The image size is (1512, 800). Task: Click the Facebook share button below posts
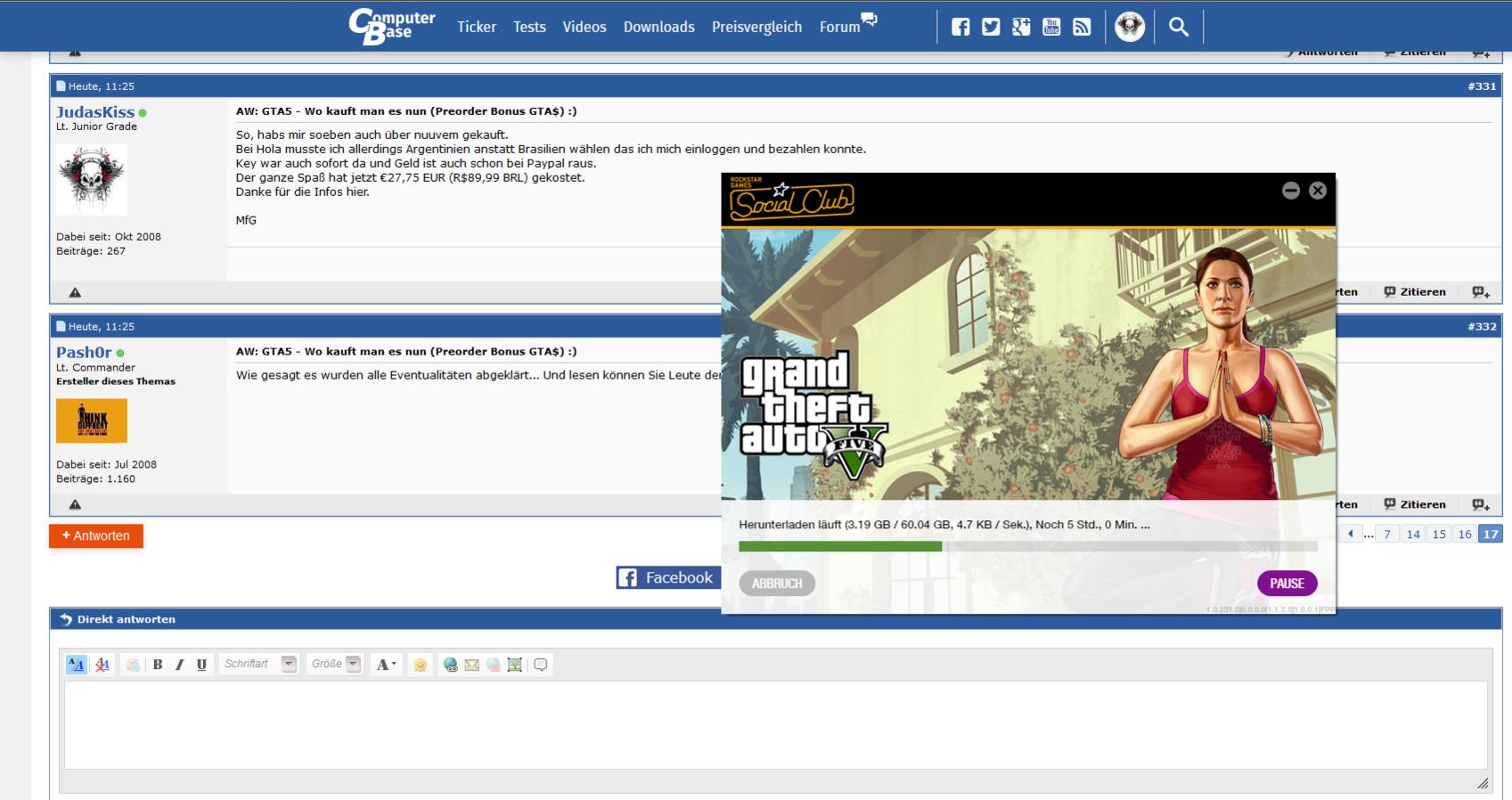tap(668, 578)
